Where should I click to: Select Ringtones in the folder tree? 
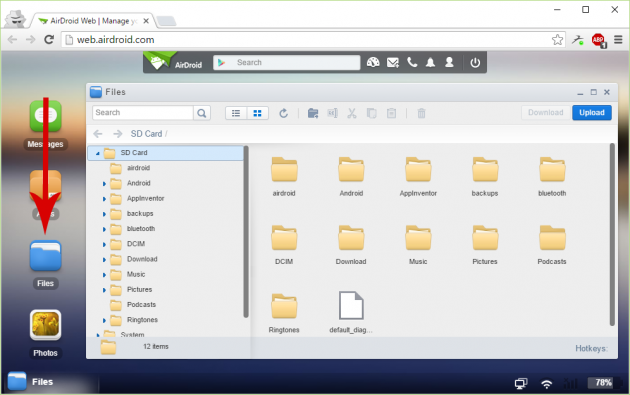(142, 320)
